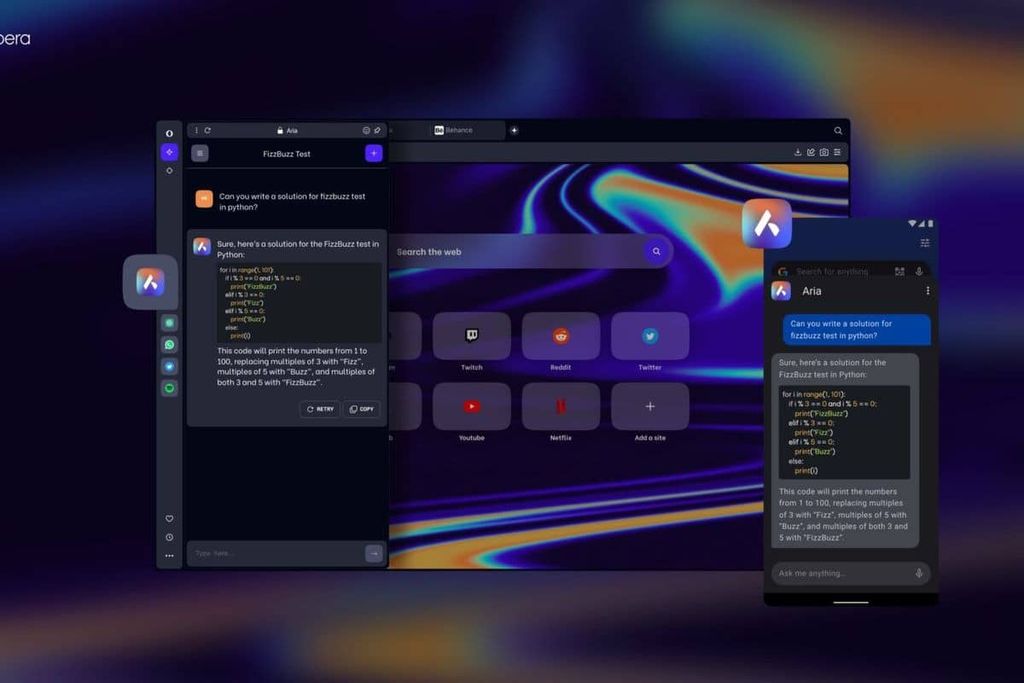Open Spotify from the Opera sidebar
The height and width of the screenshot is (683, 1024).
[169, 388]
